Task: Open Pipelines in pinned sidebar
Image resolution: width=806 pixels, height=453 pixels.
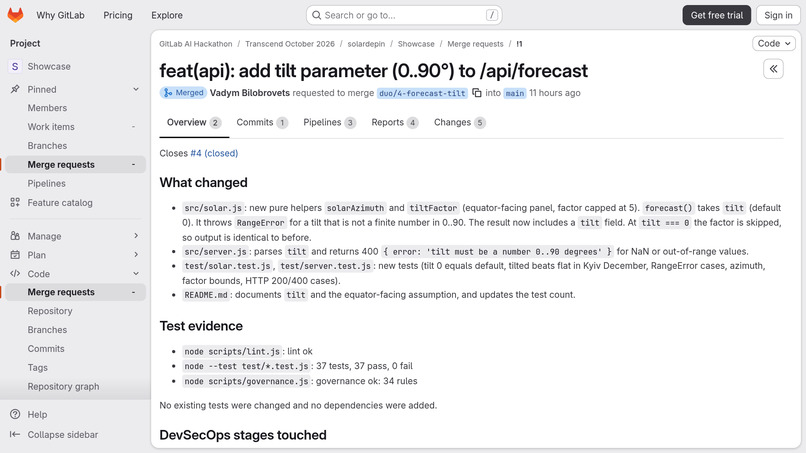Action: point(76,184)
